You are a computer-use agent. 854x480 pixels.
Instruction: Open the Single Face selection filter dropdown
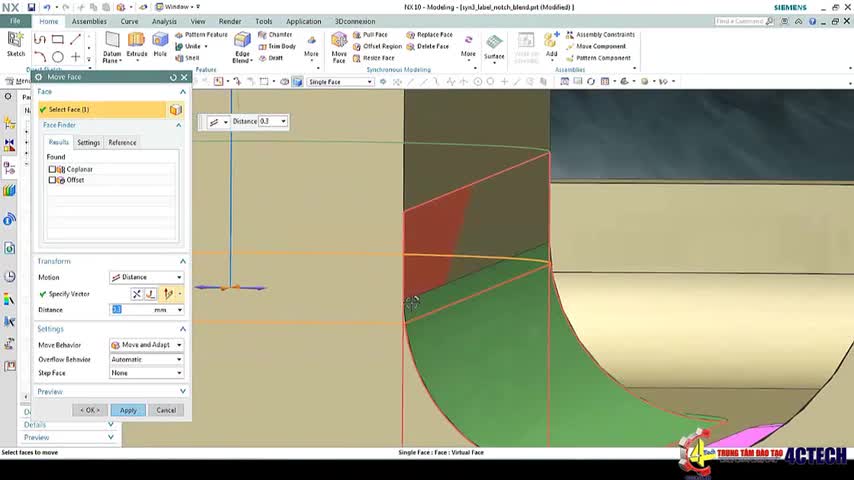(x=340, y=82)
